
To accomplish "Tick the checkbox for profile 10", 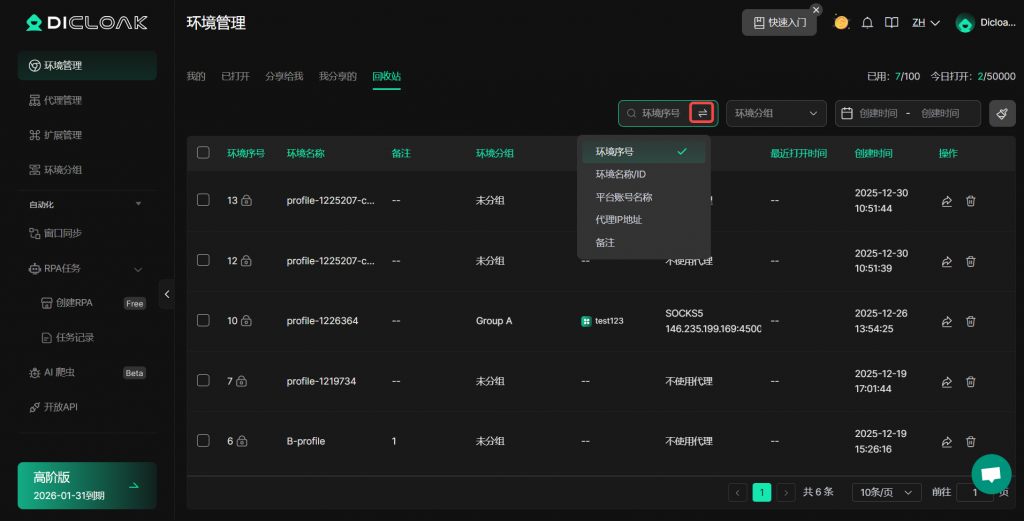I will pyautogui.click(x=204, y=321).
